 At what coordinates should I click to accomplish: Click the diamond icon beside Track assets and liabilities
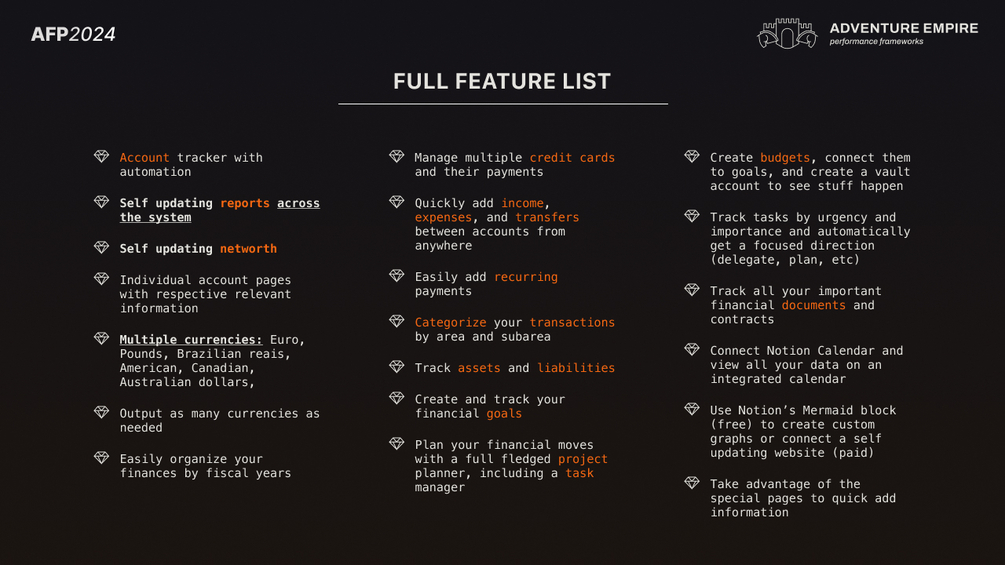click(x=396, y=367)
